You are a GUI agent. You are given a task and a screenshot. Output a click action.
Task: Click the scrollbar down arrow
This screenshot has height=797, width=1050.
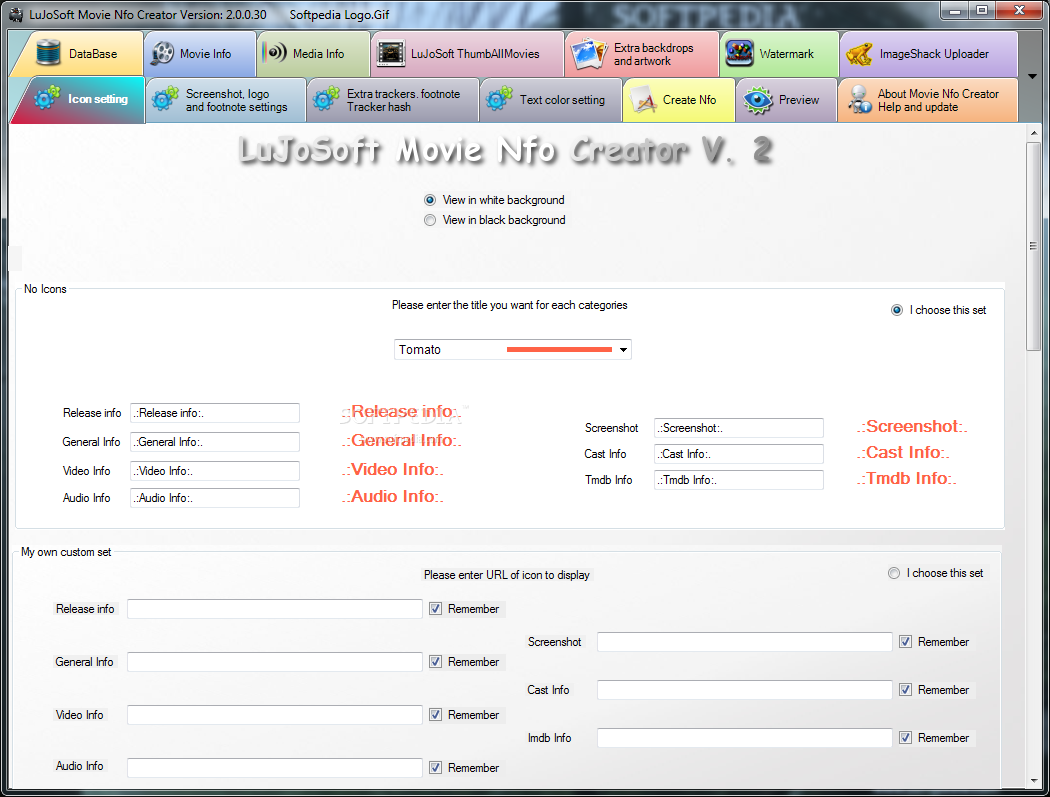click(1034, 781)
